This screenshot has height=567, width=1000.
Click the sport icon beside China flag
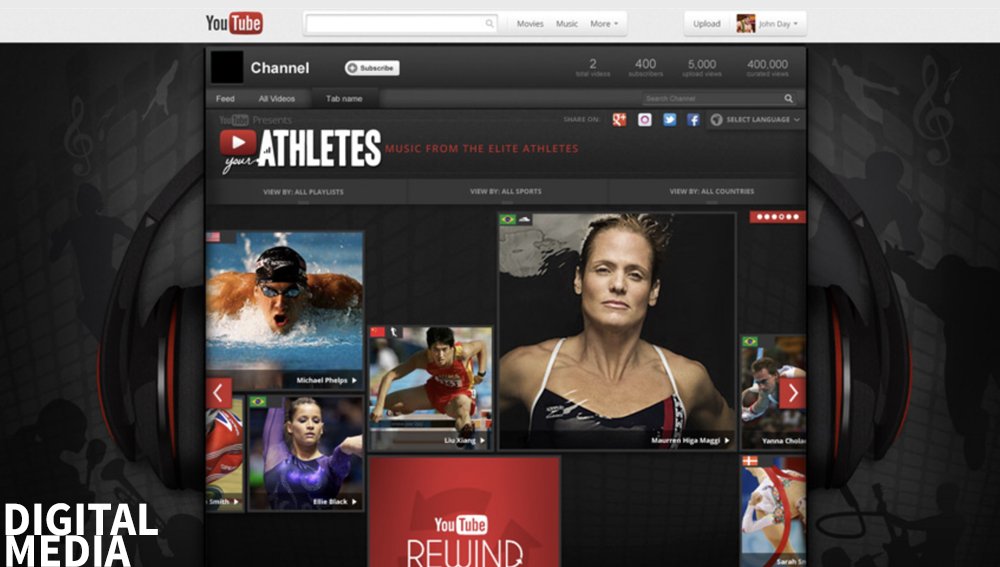tap(394, 332)
